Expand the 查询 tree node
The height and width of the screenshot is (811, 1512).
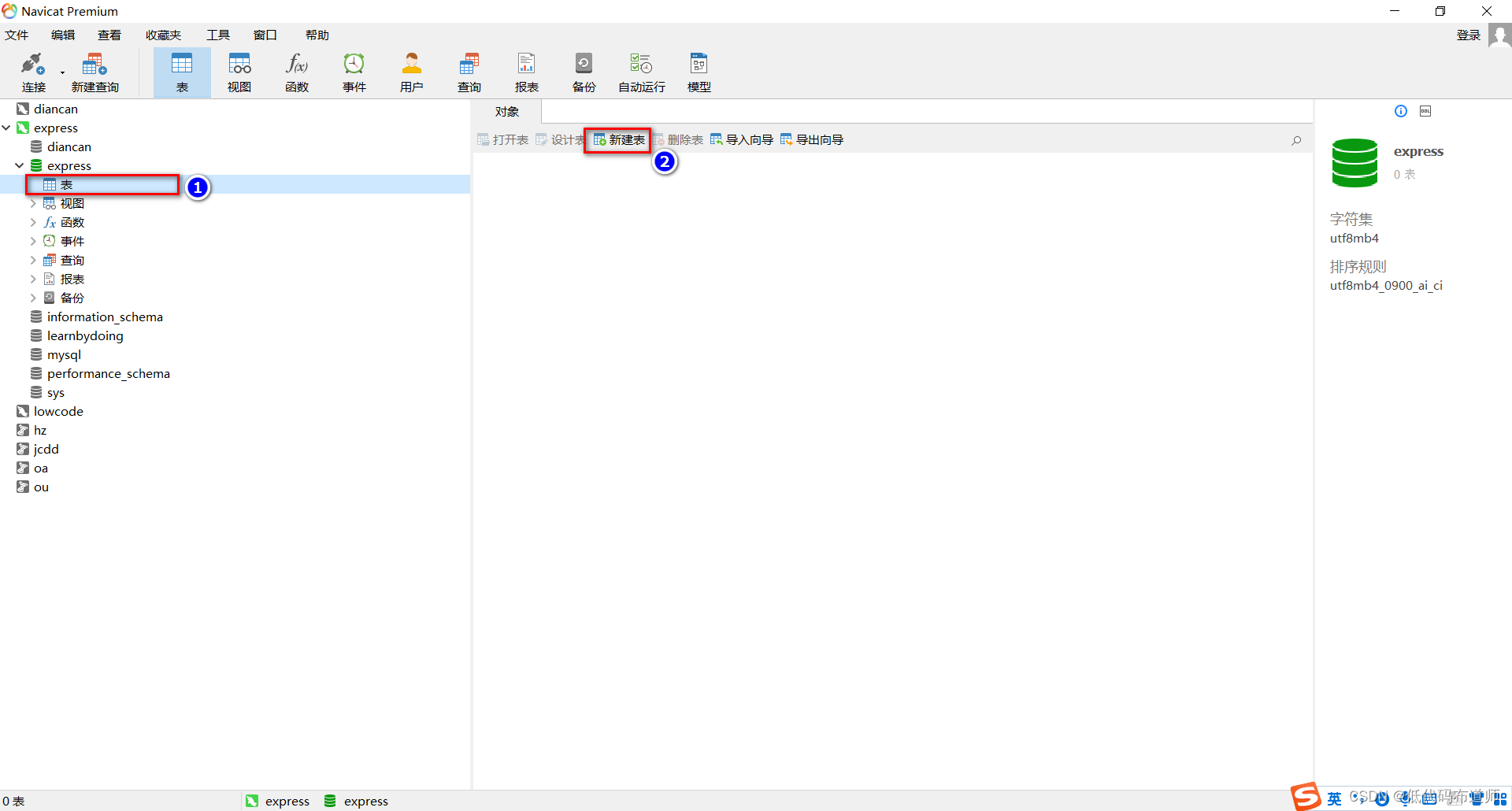[x=33, y=260]
